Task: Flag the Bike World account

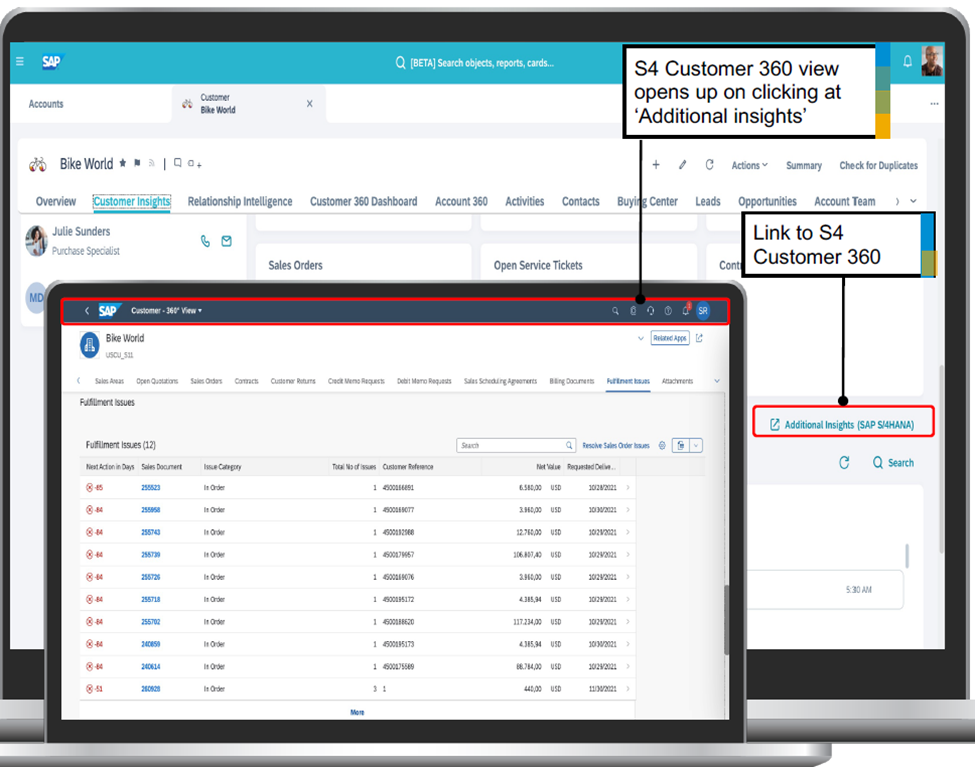Action: [137, 164]
